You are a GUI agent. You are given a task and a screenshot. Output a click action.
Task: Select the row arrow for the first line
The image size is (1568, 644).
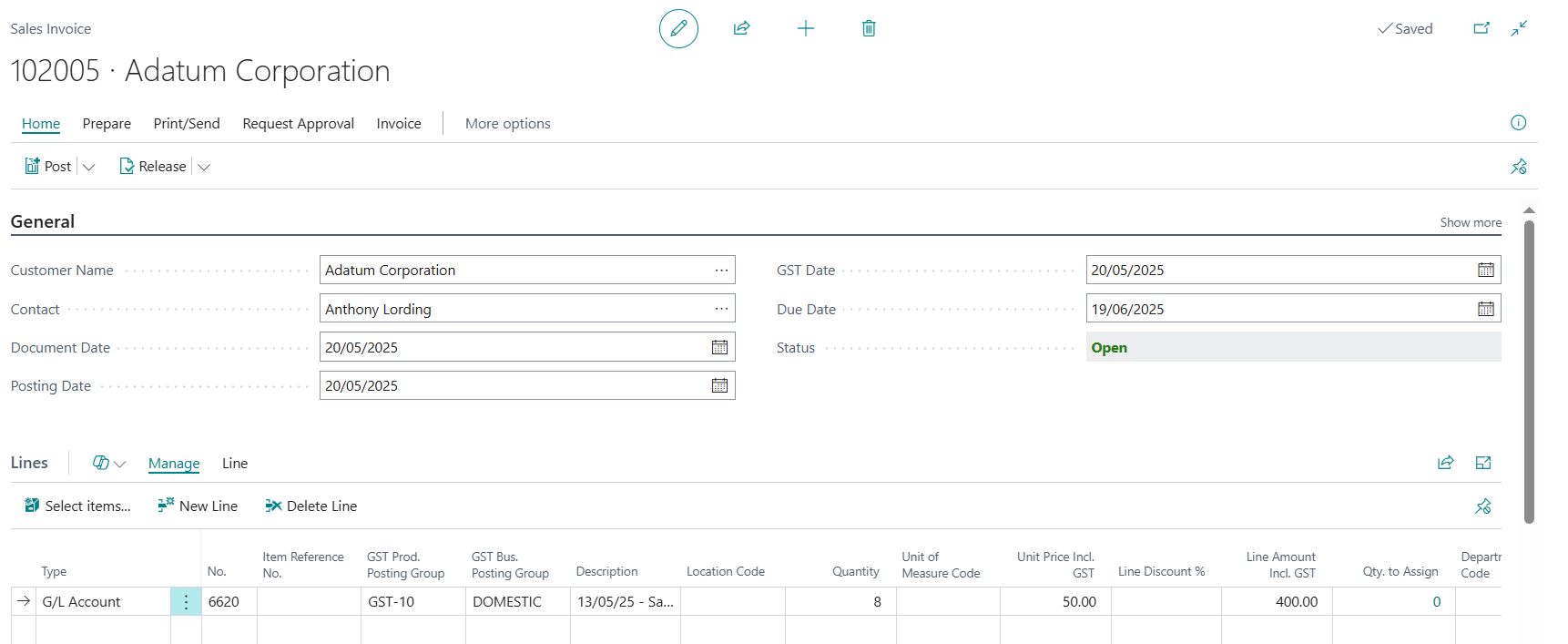[x=24, y=601]
